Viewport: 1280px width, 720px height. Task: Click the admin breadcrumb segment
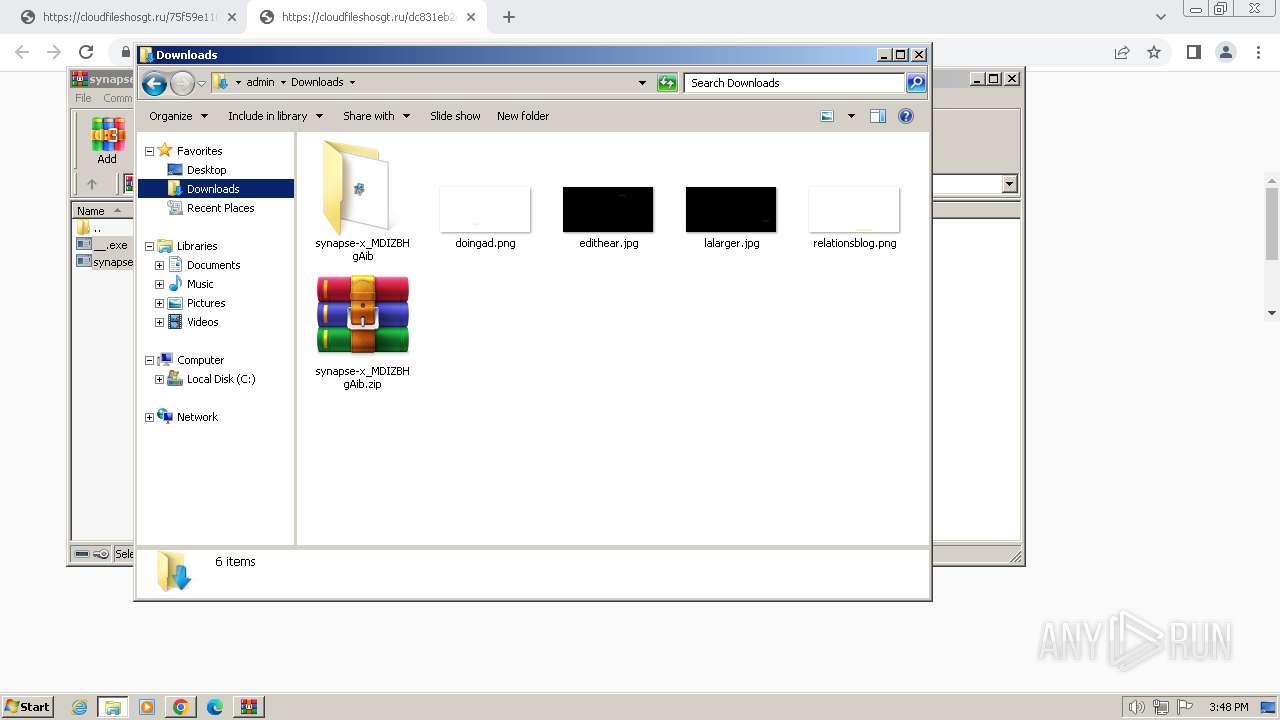coord(260,83)
